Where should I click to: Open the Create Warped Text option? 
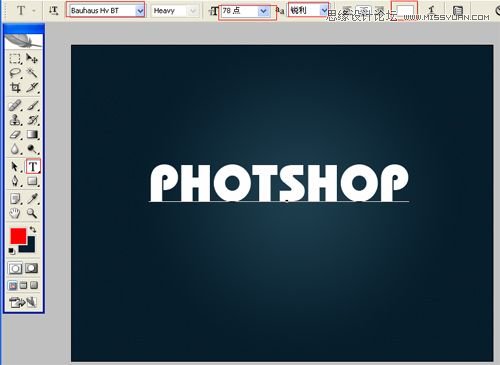point(432,11)
